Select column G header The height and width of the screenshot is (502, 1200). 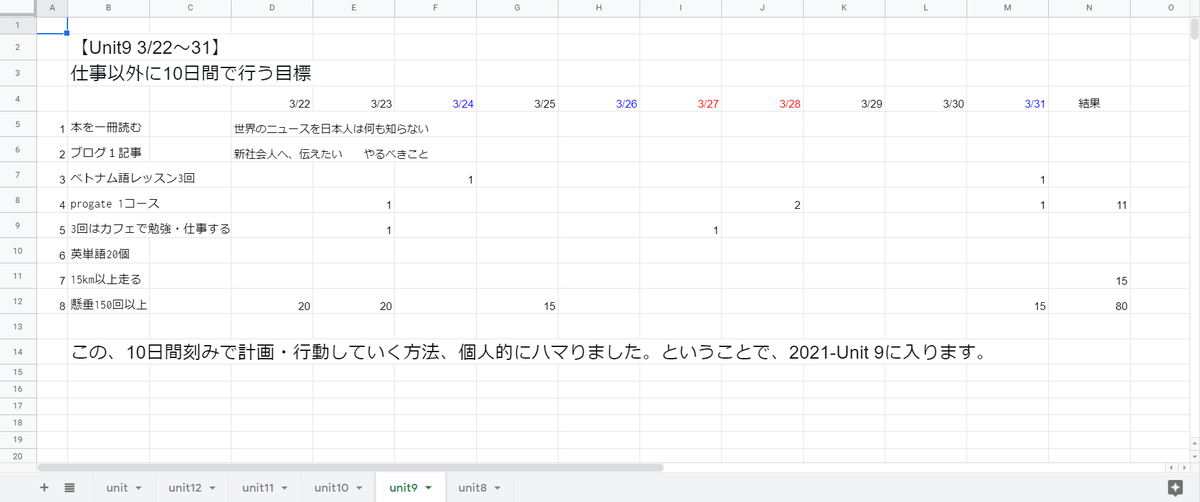tap(517, 8)
